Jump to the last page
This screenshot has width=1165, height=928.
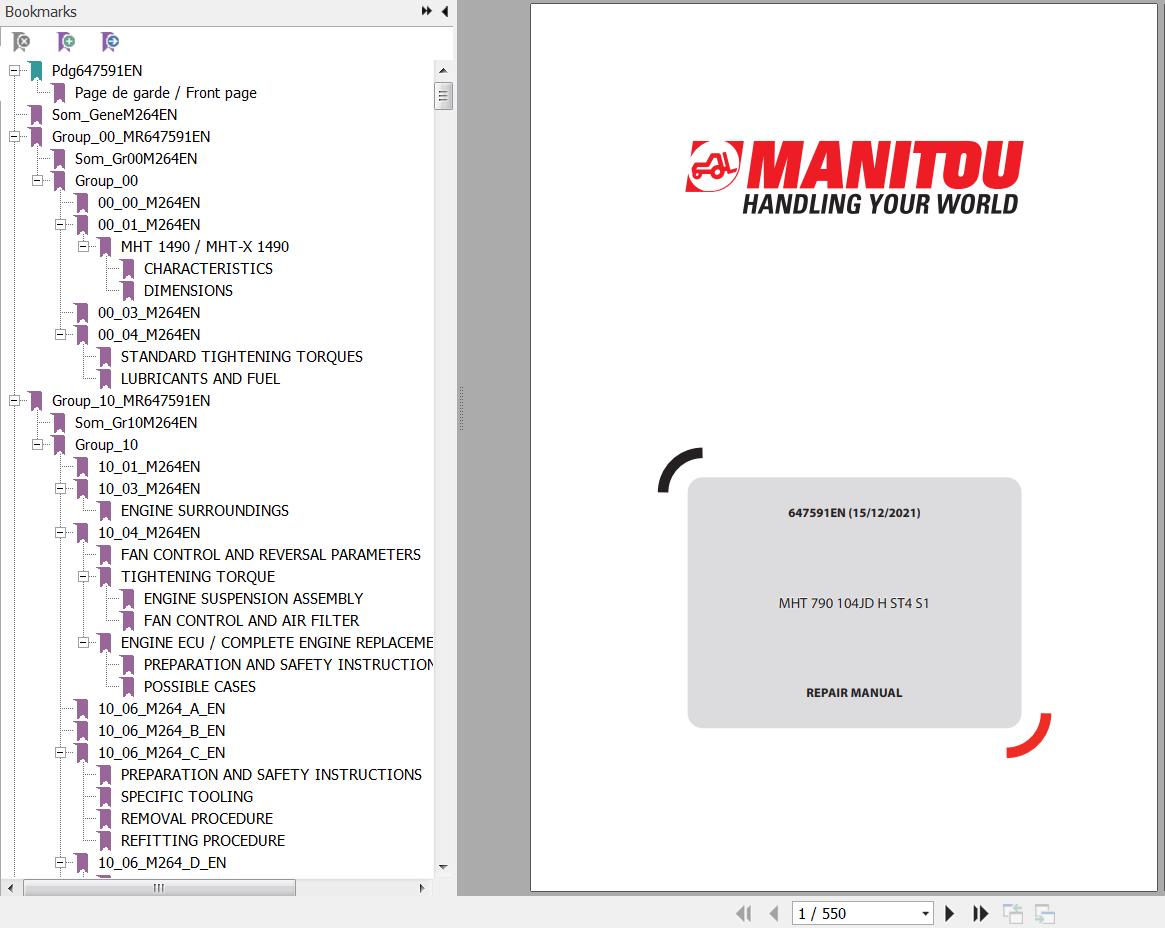981,913
